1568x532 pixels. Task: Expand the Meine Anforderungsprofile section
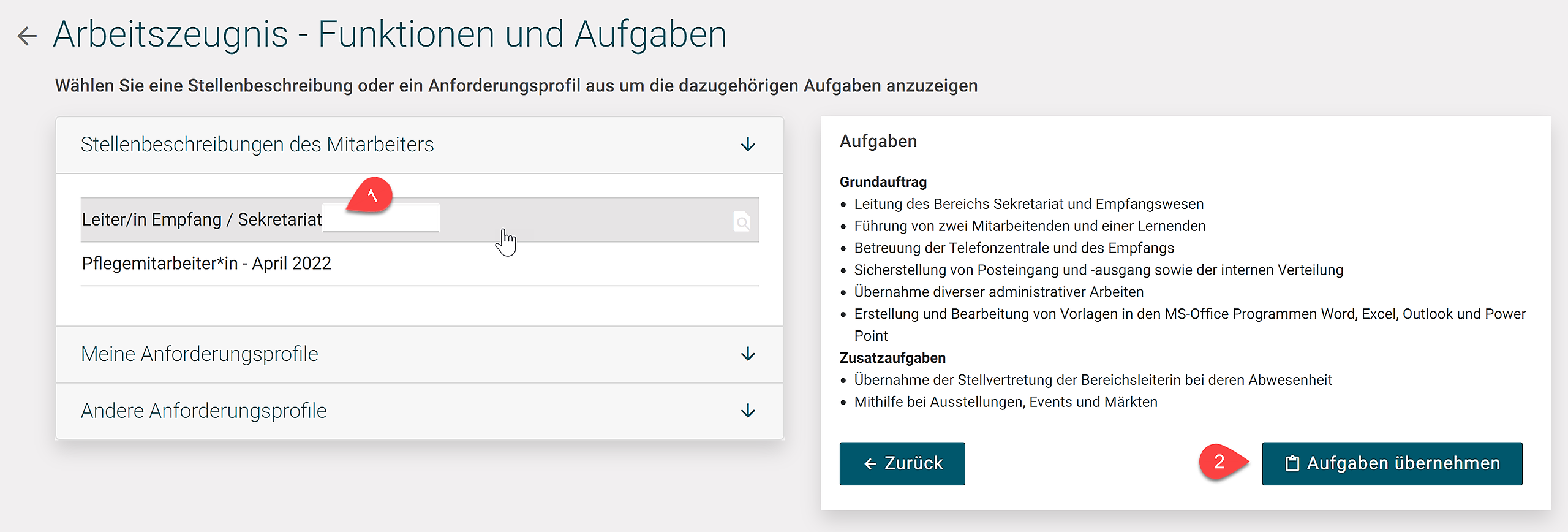[200, 354]
